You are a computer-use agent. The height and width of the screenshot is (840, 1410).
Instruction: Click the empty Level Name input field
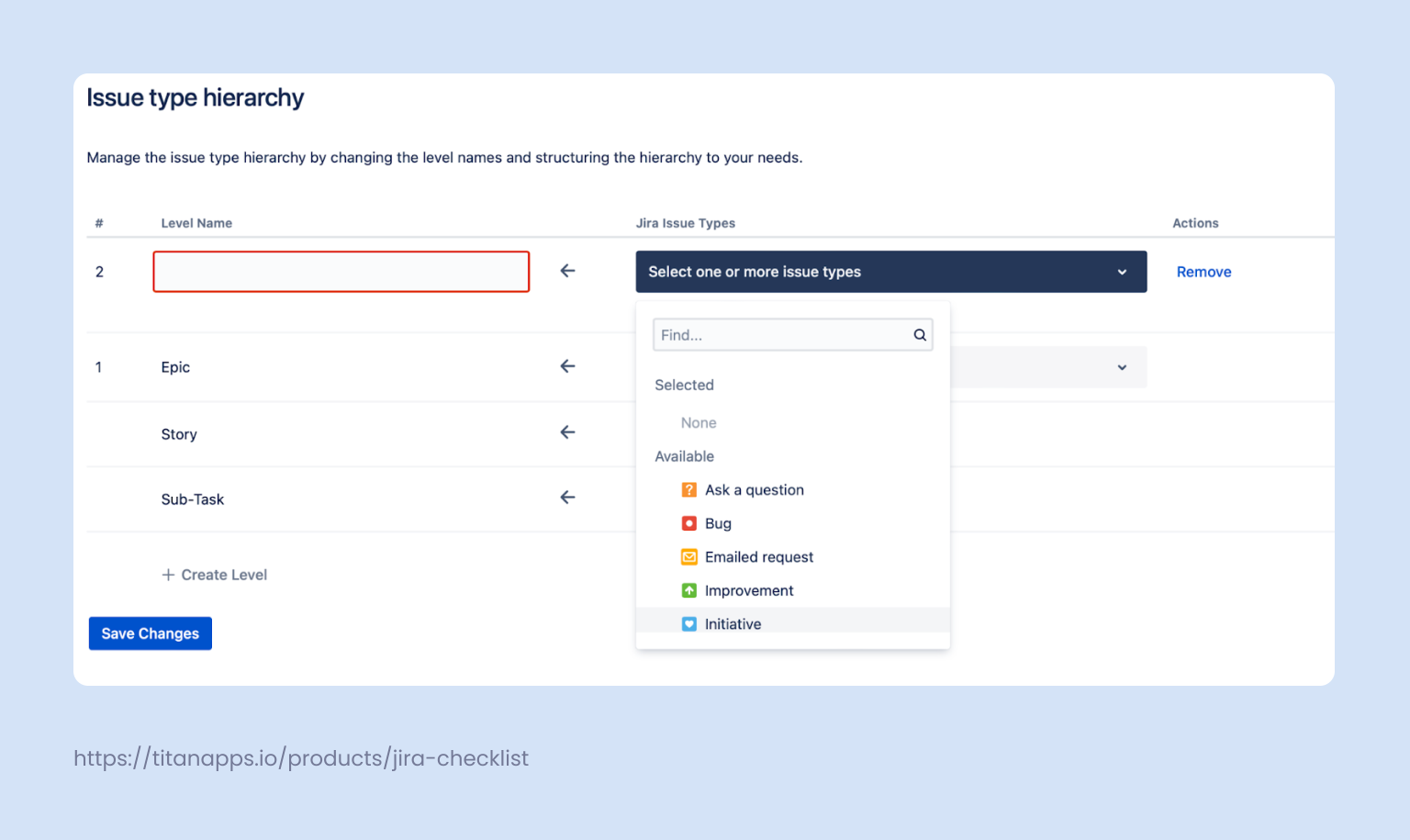pyautogui.click(x=341, y=271)
